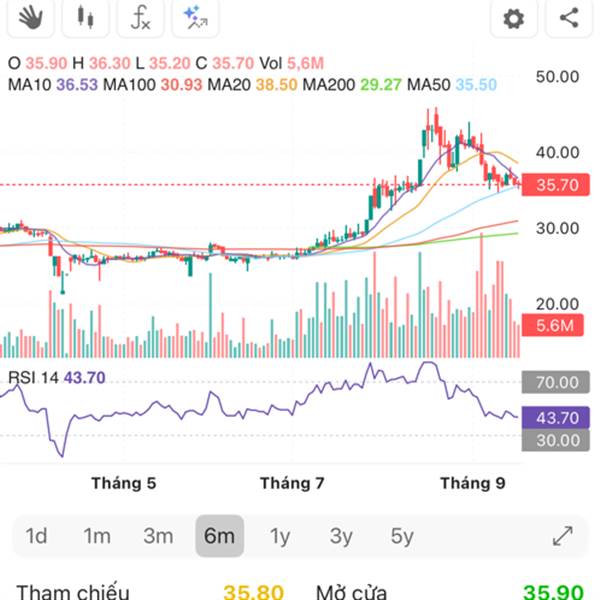Tap the MA200 29.27 indicator text

(x=352, y=85)
